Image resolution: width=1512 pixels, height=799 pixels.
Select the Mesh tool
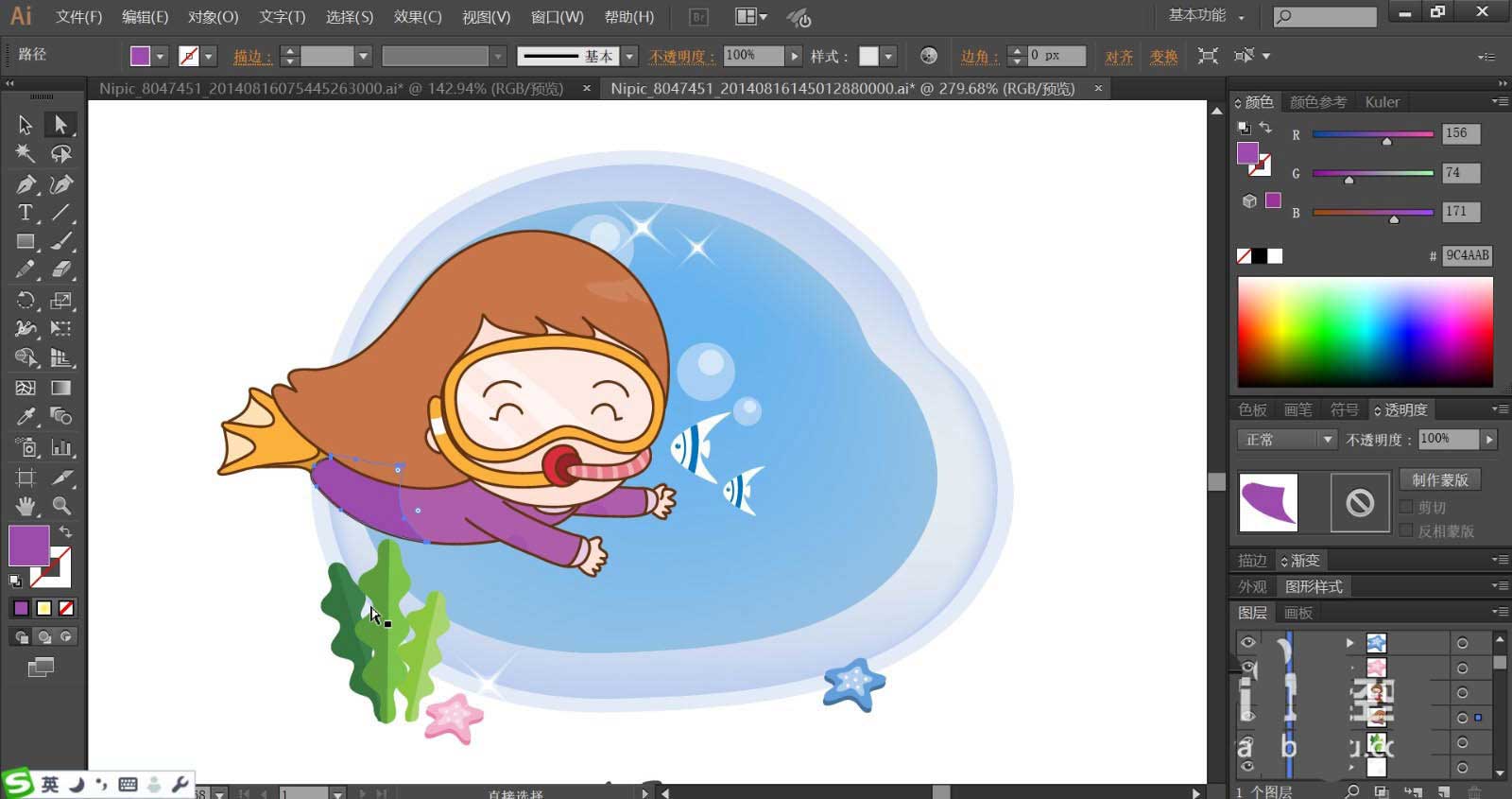tap(26, 388)
